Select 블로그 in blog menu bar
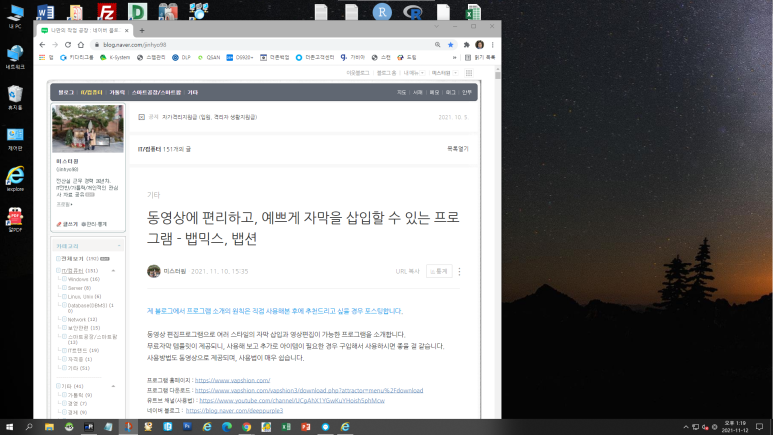The image size is (773, 435). coord(66,93)
